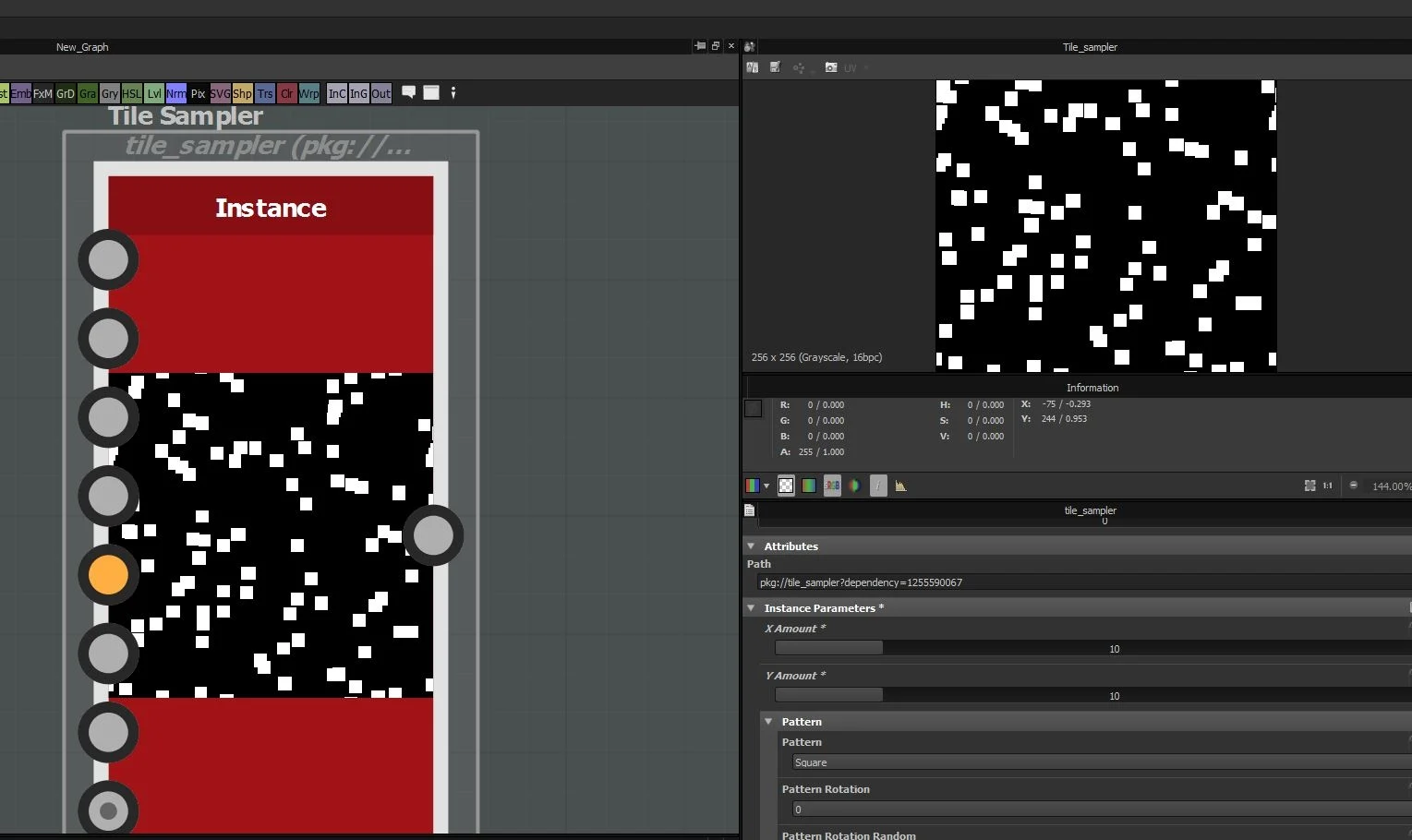Click the Instance node header
Image resolution: width=1412 pixels, height=840 pixels.
coord(271,207)
